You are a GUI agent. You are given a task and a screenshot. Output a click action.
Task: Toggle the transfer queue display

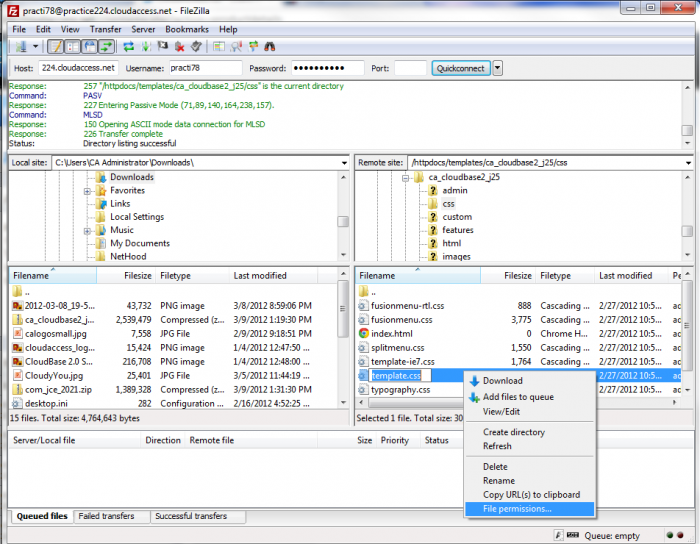coord(105,46)
